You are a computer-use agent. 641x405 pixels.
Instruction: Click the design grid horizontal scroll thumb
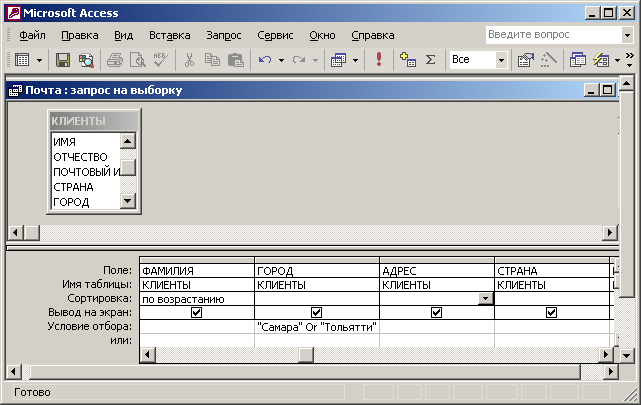(x=305, y=355)
